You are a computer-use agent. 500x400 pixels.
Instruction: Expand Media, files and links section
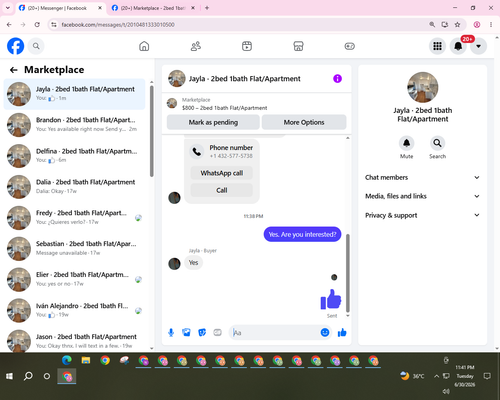click(422, 196)
